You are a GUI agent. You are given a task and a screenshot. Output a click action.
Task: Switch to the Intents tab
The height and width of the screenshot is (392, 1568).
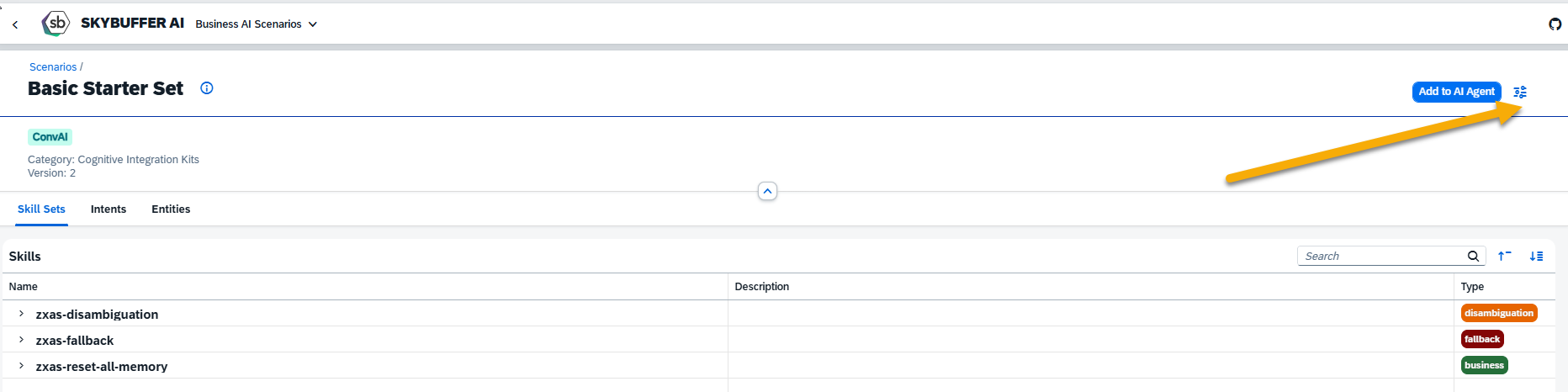109,209
